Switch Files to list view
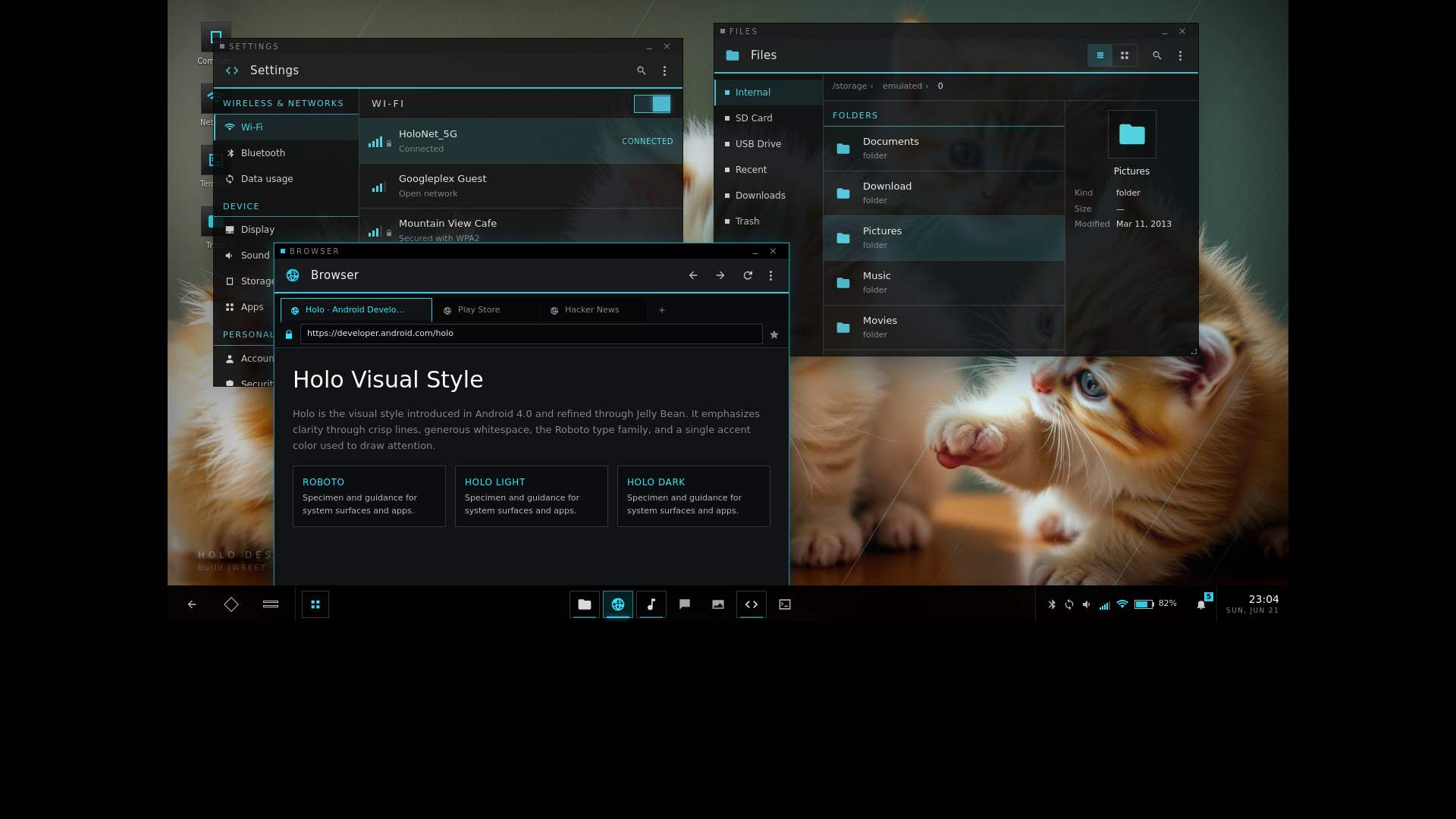 (x=1100, y=55)
